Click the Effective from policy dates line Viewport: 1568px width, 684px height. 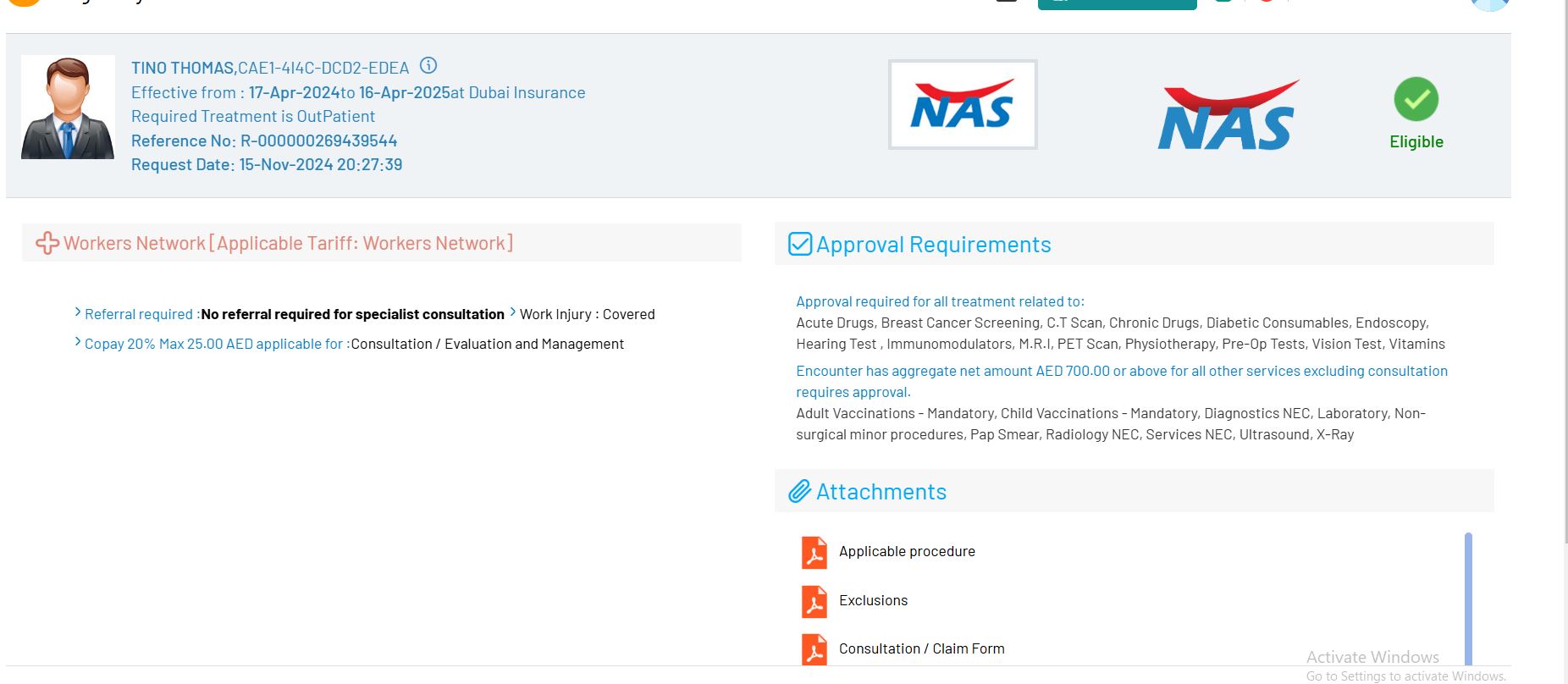click(x=358, y=92)
